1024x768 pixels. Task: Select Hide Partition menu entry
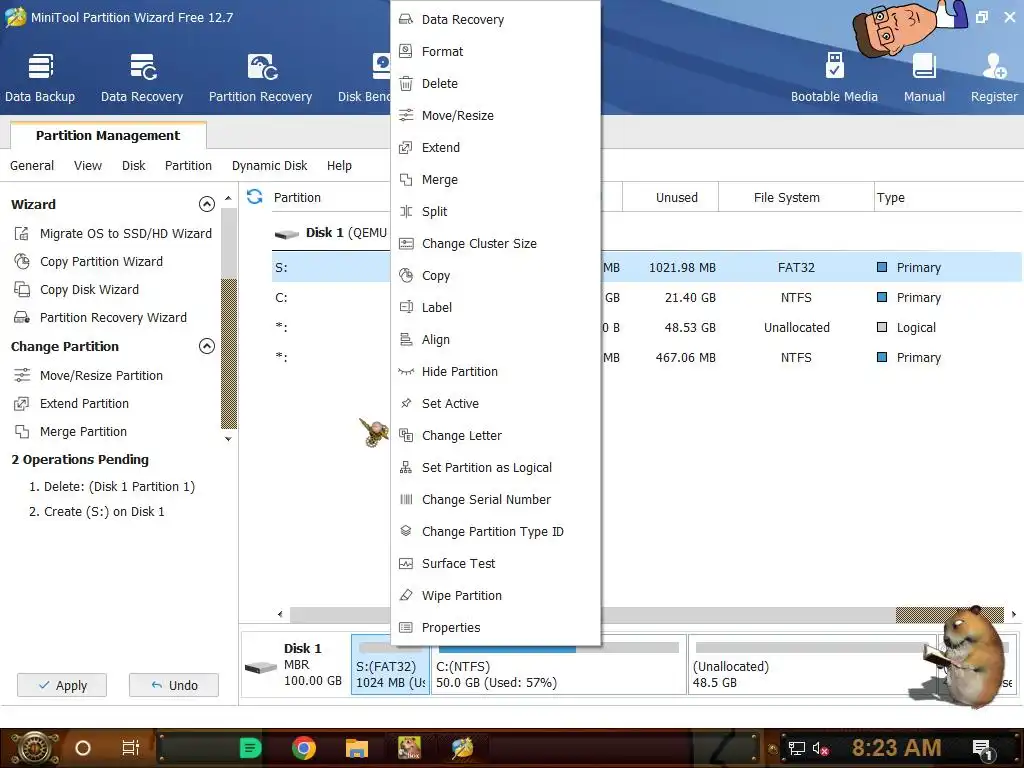495,372
